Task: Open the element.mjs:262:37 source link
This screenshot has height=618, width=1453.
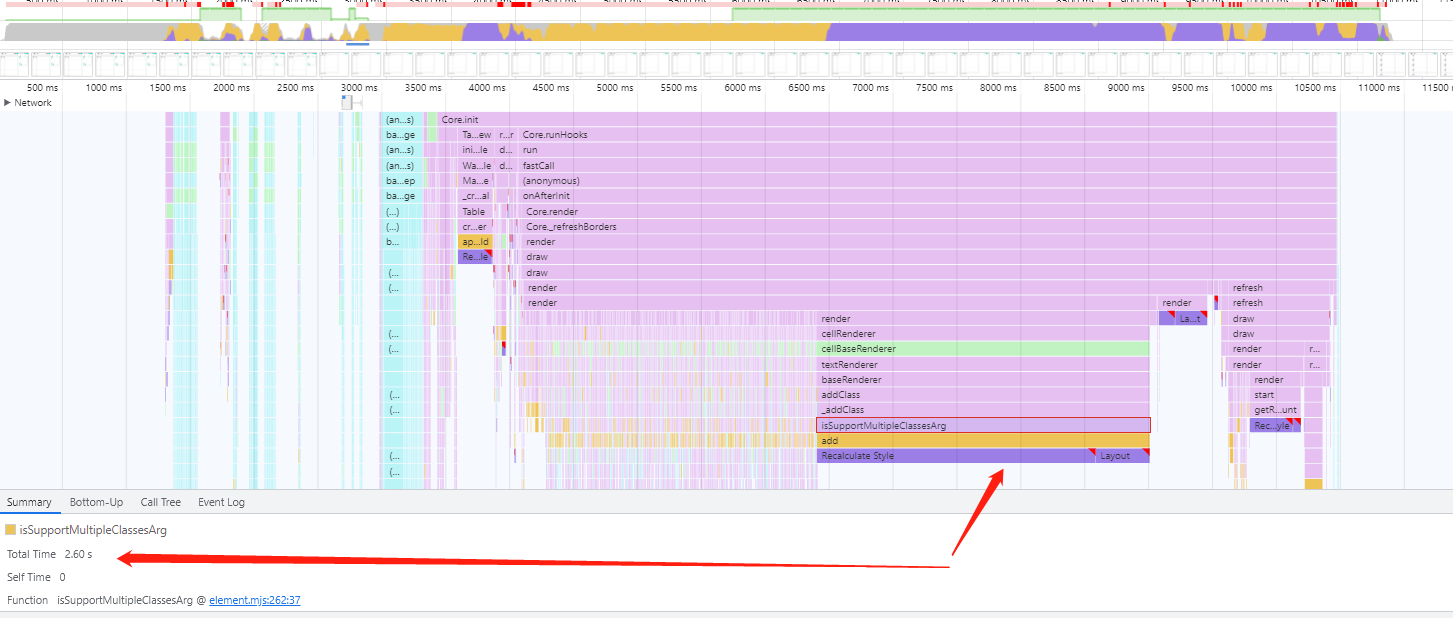Action: [253, 600]
